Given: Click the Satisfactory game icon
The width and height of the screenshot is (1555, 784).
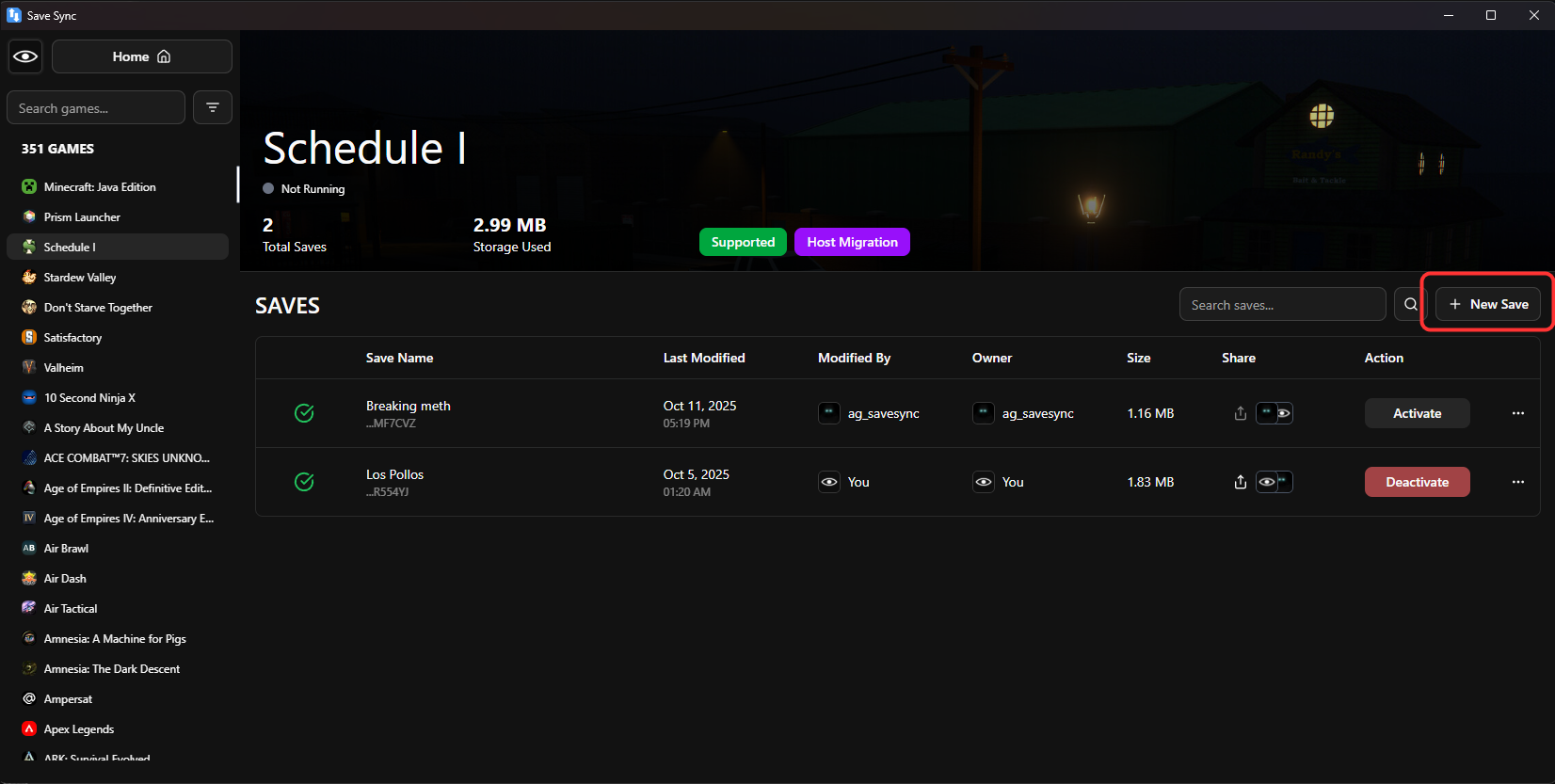Looking at the screenshot, I should pos(29,337).
